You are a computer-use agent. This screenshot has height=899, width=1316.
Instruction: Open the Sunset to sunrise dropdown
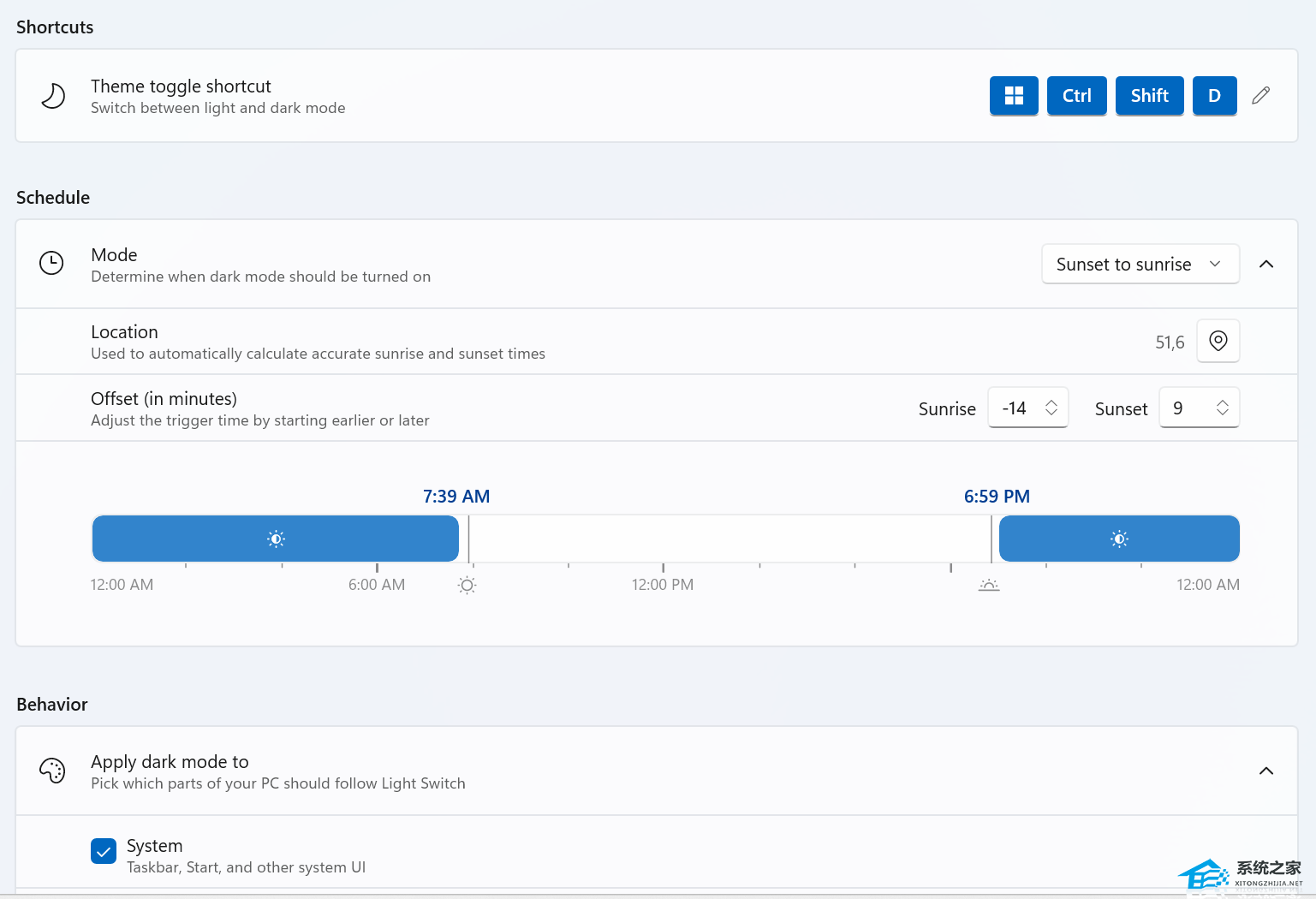coord(1140,264)
